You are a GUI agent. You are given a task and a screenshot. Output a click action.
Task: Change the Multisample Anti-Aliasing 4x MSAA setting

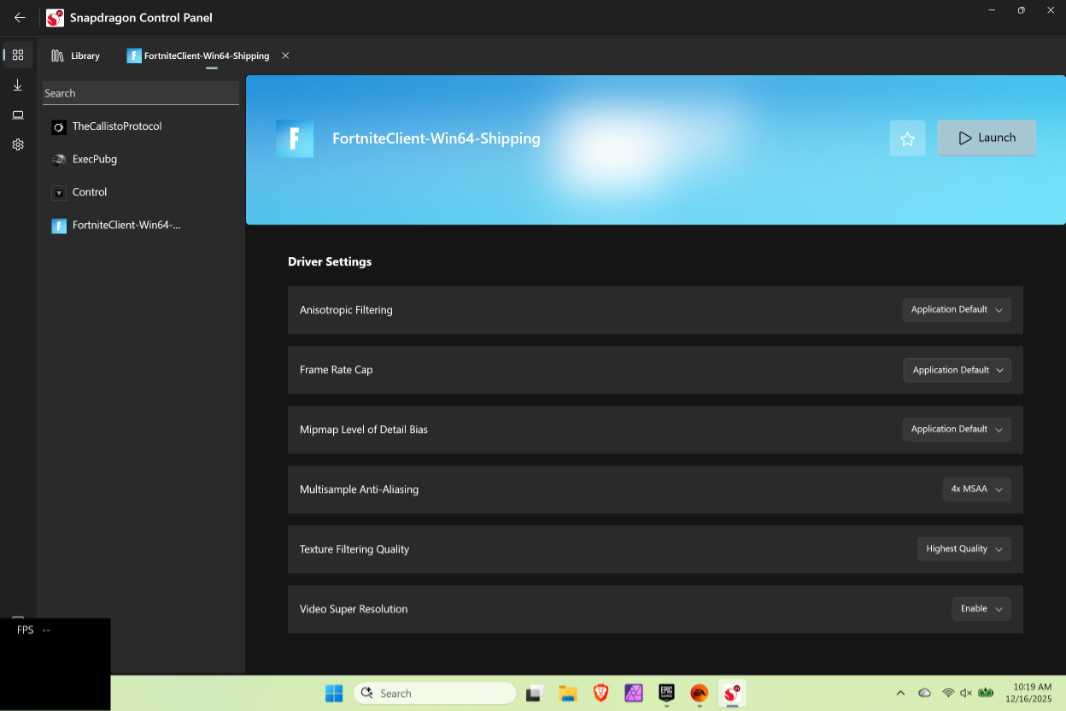[x=976, y=489]
